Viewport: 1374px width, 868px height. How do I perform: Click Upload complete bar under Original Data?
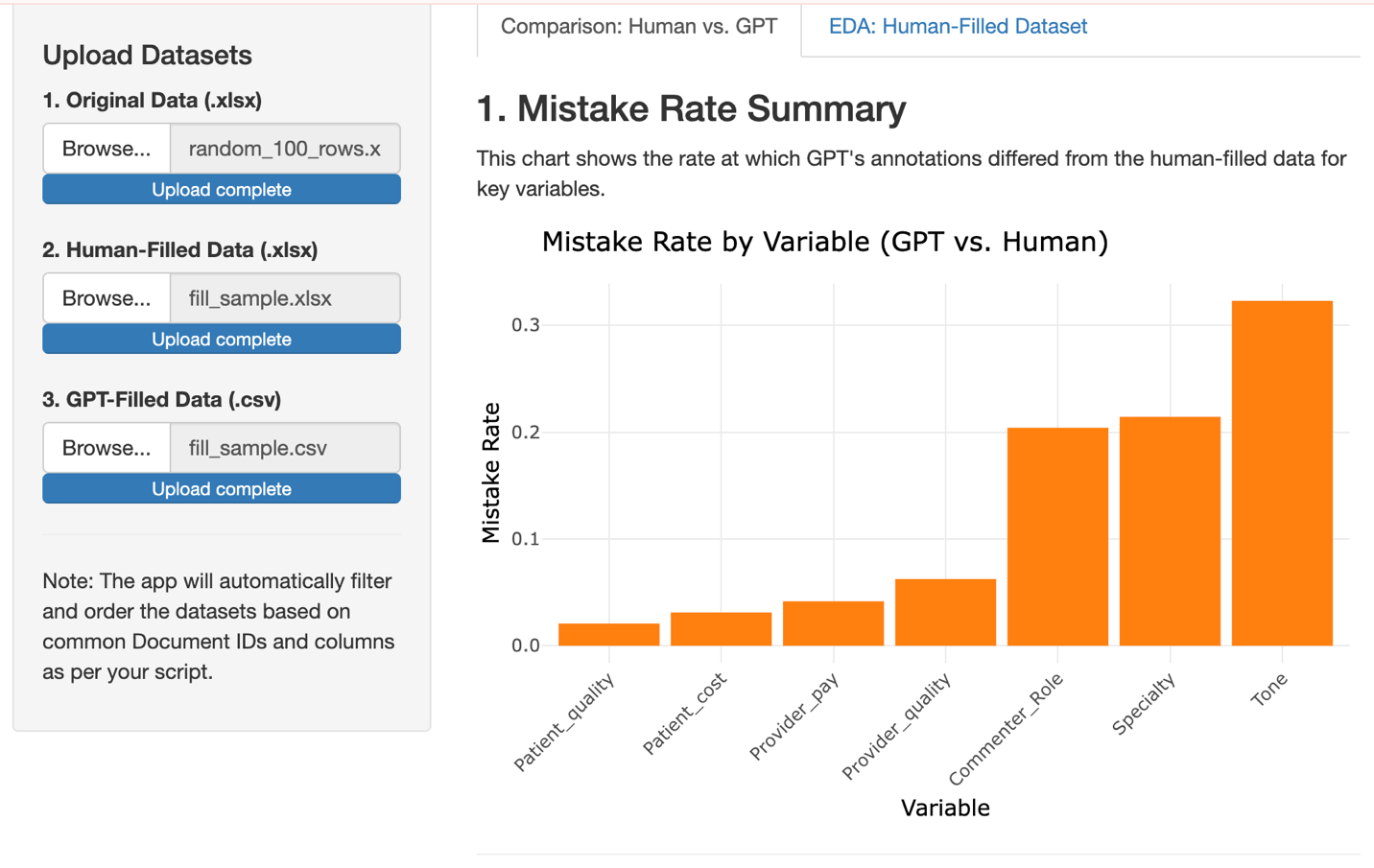[x=222, y=190]
